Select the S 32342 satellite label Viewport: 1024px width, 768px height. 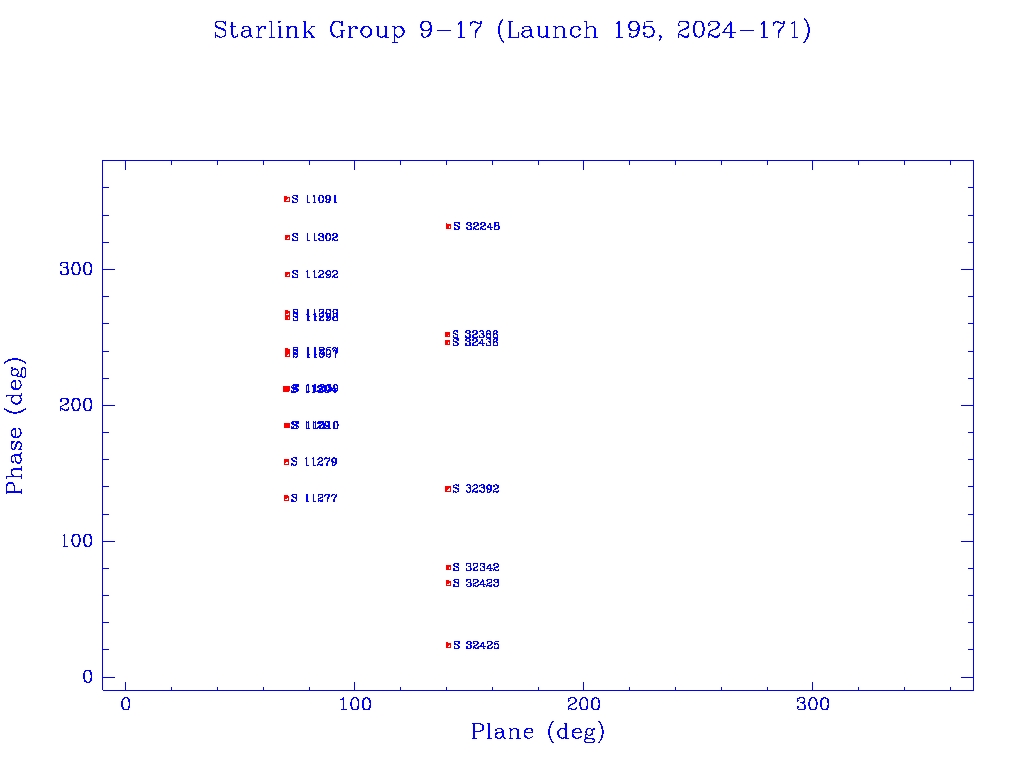[476, 568]
